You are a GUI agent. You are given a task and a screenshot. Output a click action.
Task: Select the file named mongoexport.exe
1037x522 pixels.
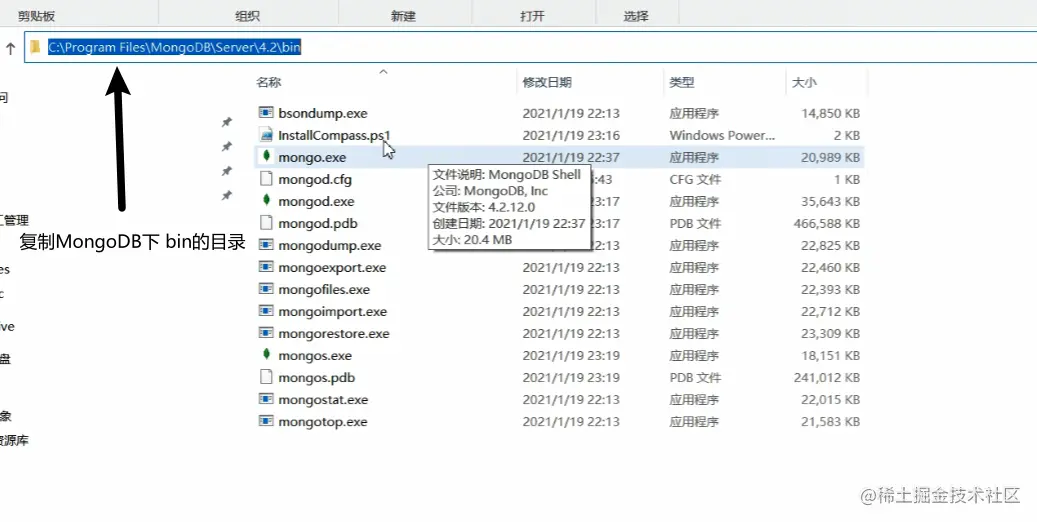[x=332, y=268]
